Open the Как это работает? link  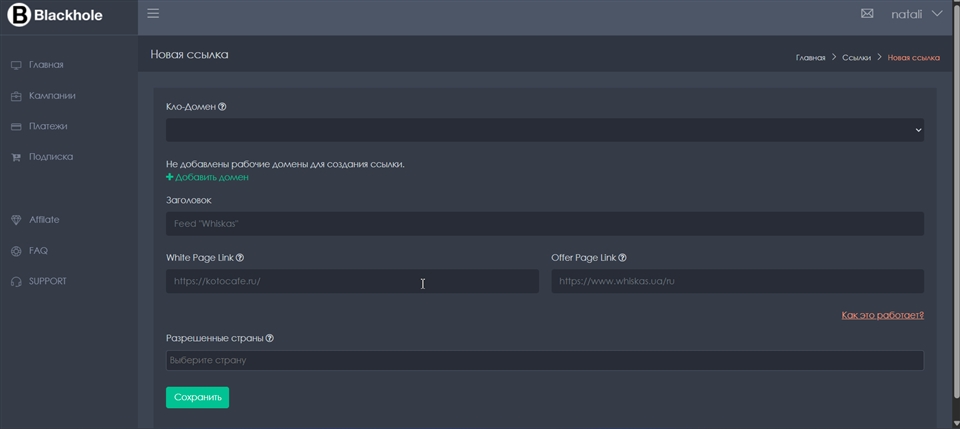coord(882,315)
